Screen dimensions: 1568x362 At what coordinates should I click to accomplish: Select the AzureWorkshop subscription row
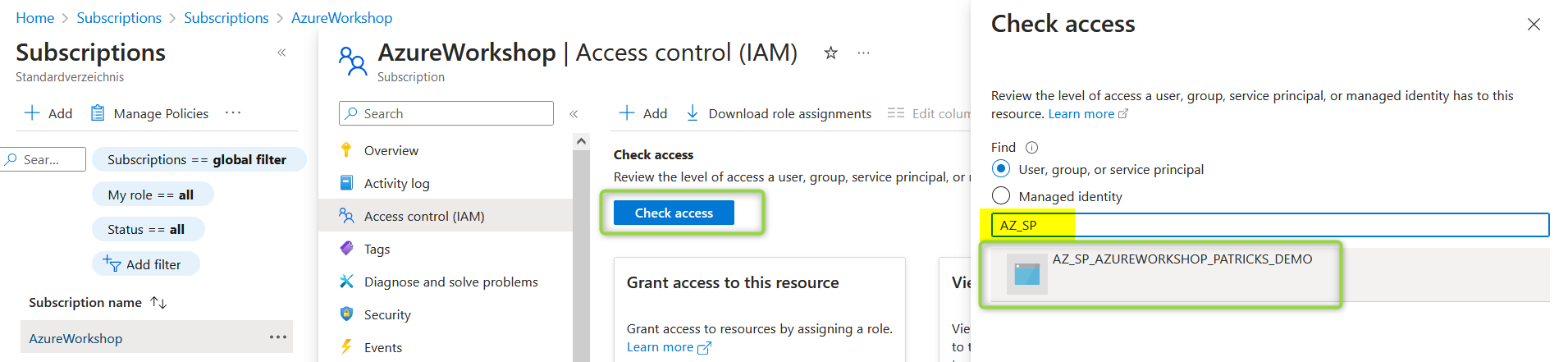[x=156, y=337]
